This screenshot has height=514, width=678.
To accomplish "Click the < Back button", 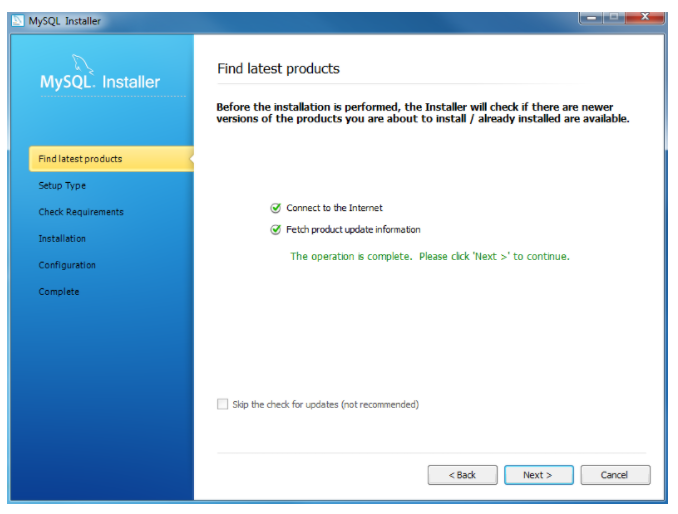I will click(462, 475).
